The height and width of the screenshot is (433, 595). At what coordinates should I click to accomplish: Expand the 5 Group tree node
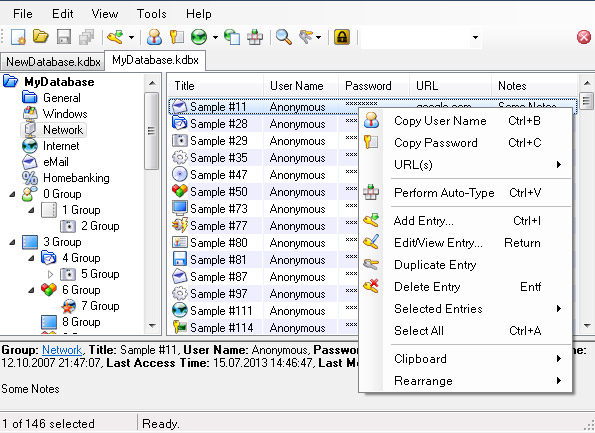pos(50,274)
